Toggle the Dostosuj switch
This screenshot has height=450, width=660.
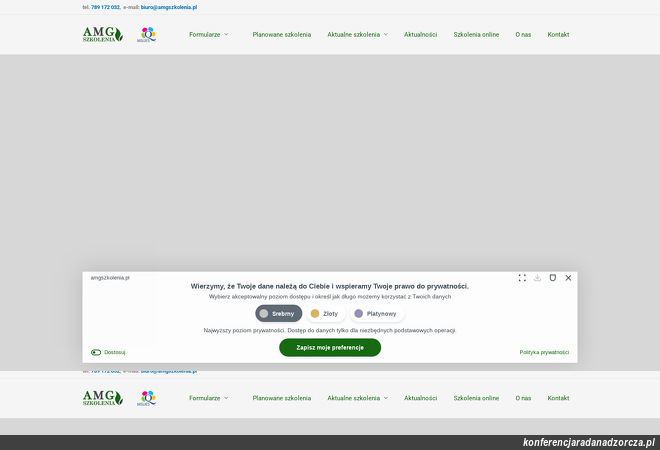[x=96, y=352]
